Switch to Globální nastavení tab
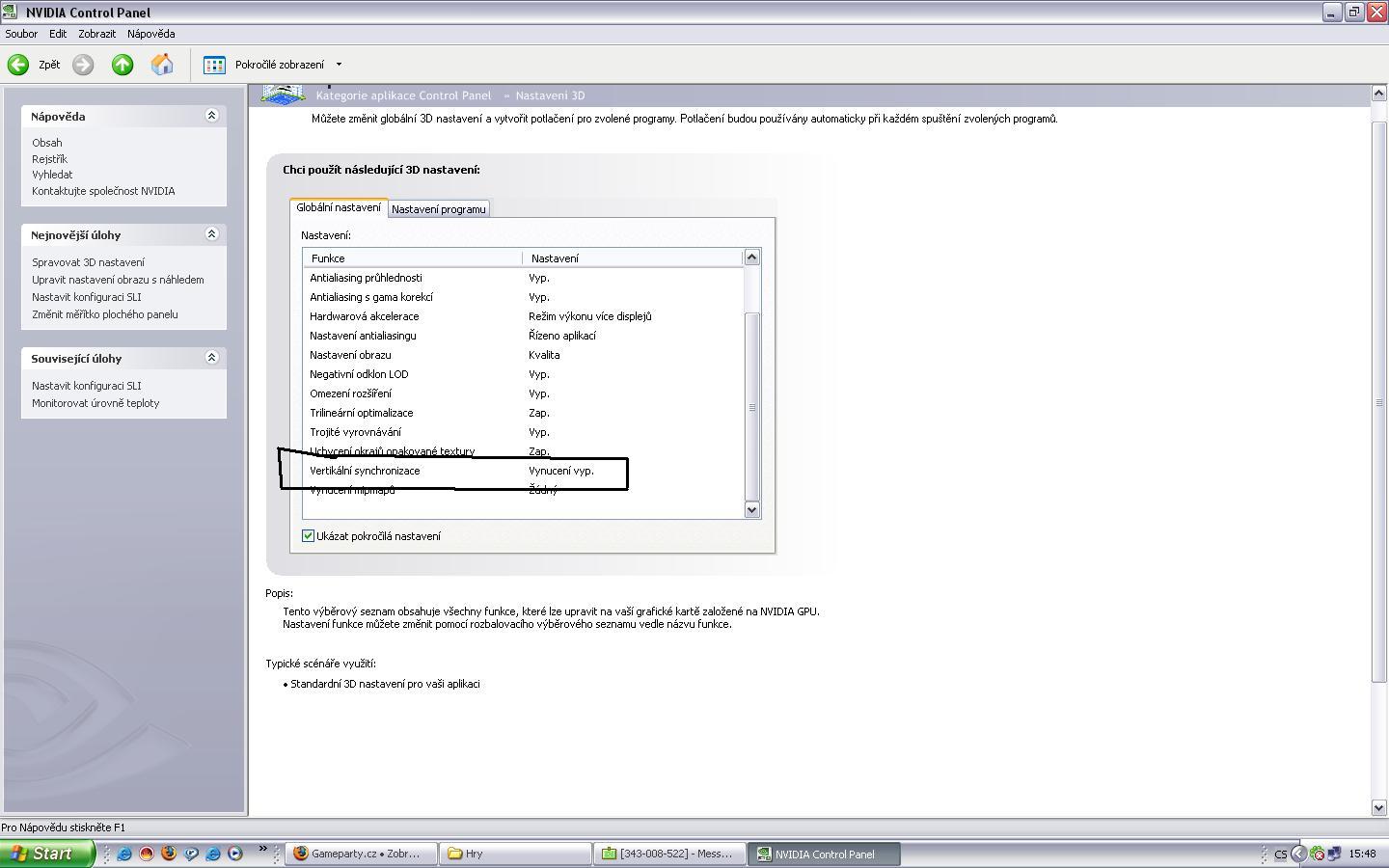 339,207
